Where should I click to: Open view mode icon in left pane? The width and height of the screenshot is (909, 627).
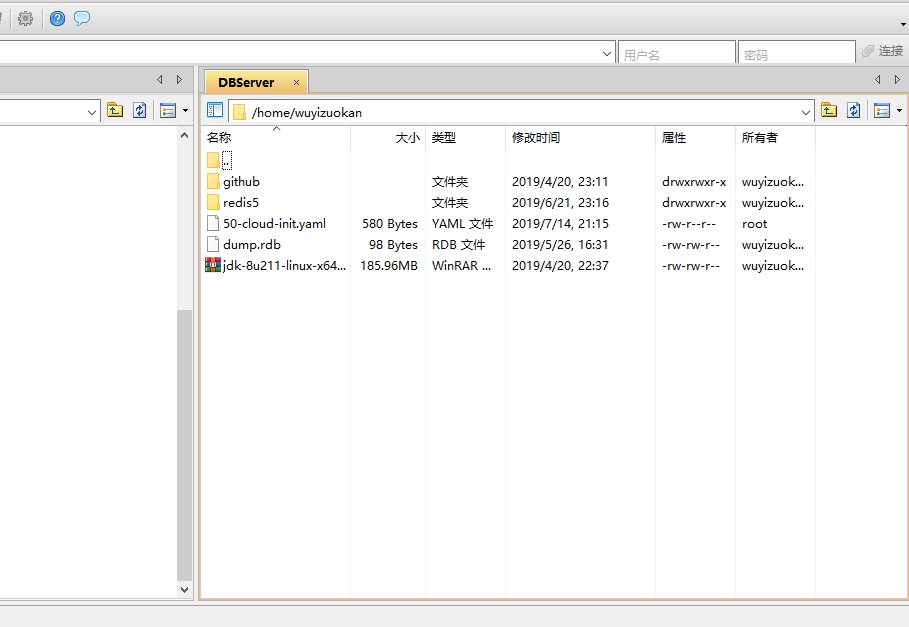pyautogui.click(x=168, y=110)
